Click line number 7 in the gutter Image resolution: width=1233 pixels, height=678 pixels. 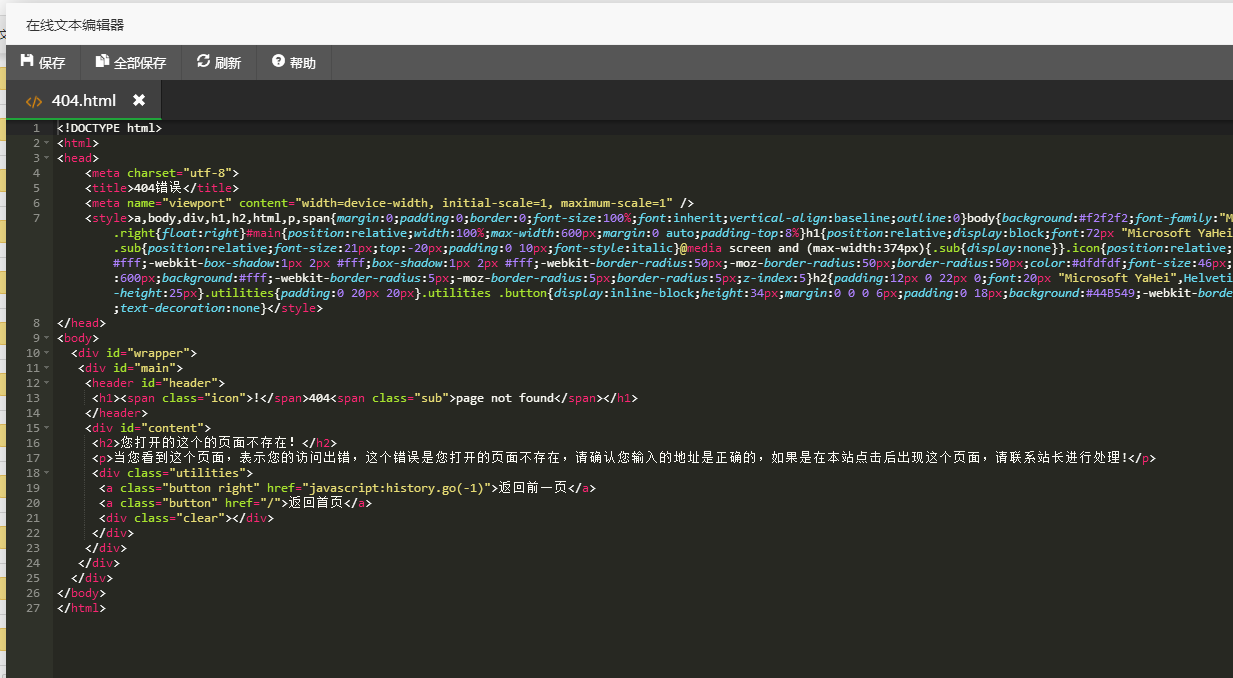coord(36,218)
